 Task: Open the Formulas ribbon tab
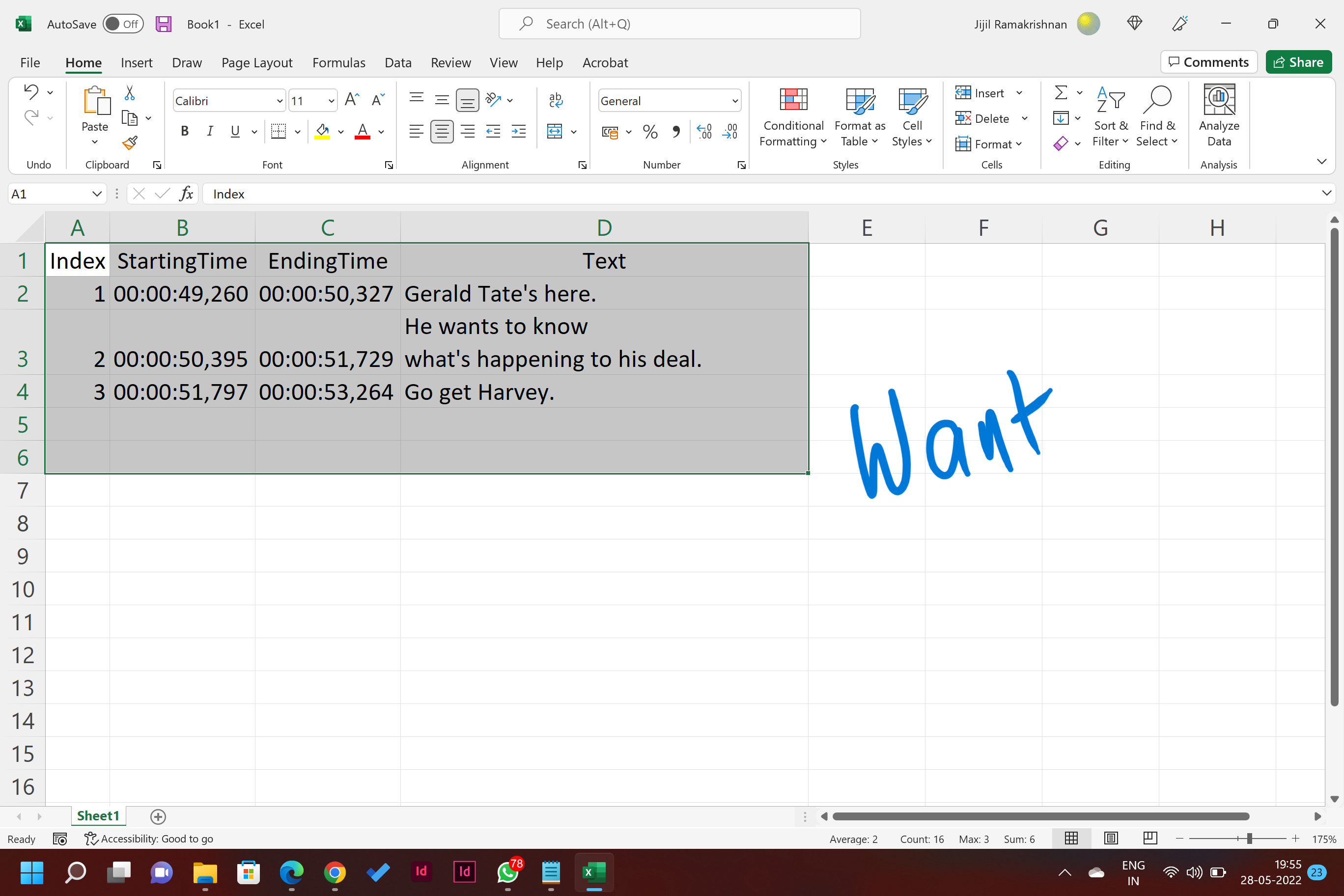338,62
